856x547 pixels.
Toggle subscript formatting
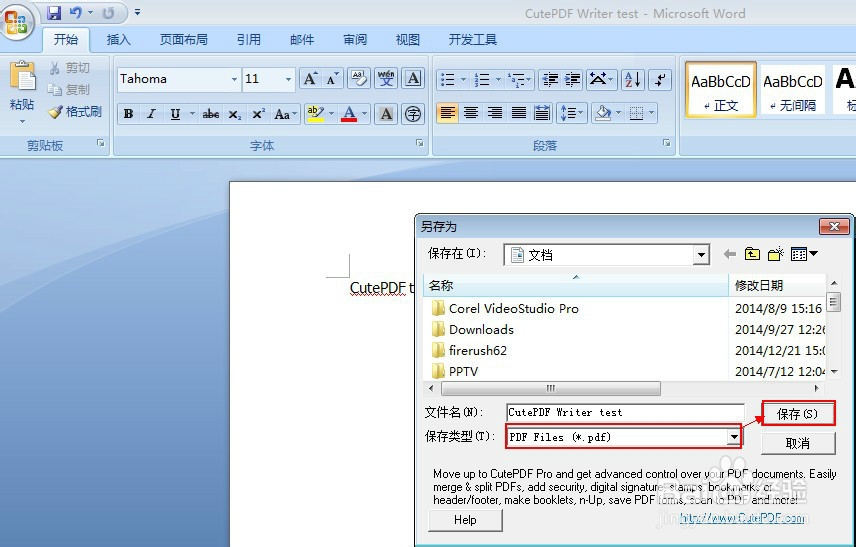tap(234, 114)
